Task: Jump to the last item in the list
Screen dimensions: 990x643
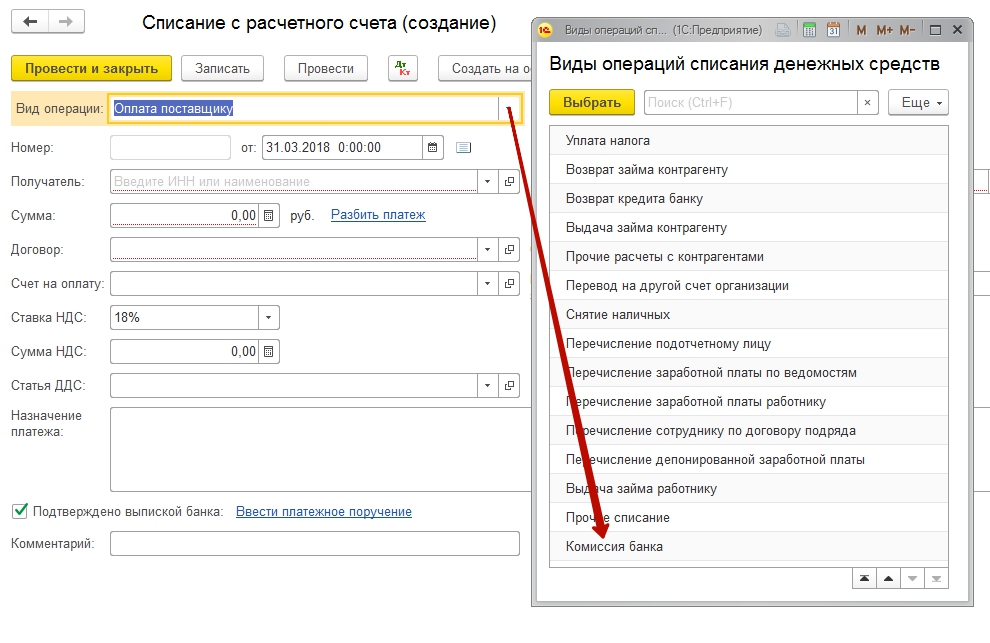Action: 936,578
